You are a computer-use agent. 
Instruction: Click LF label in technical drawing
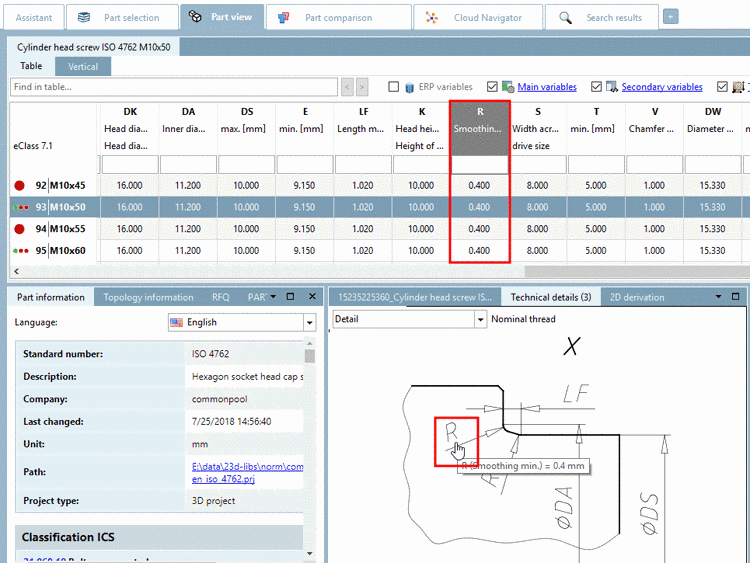click(x=576, y=394)
